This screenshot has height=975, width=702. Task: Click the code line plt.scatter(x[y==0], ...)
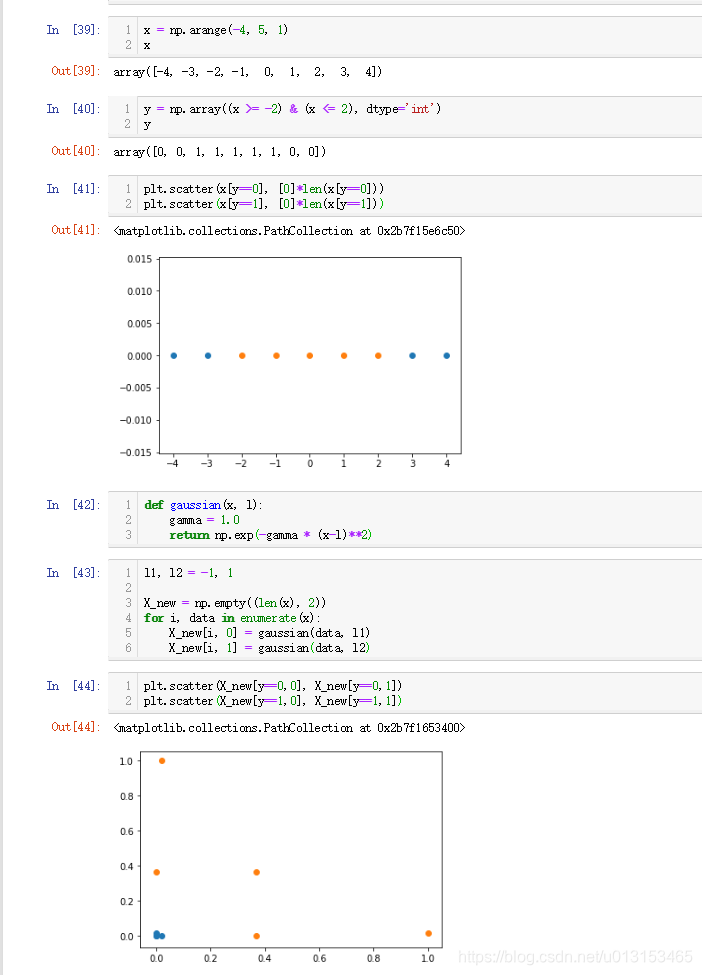coord(264,188)
